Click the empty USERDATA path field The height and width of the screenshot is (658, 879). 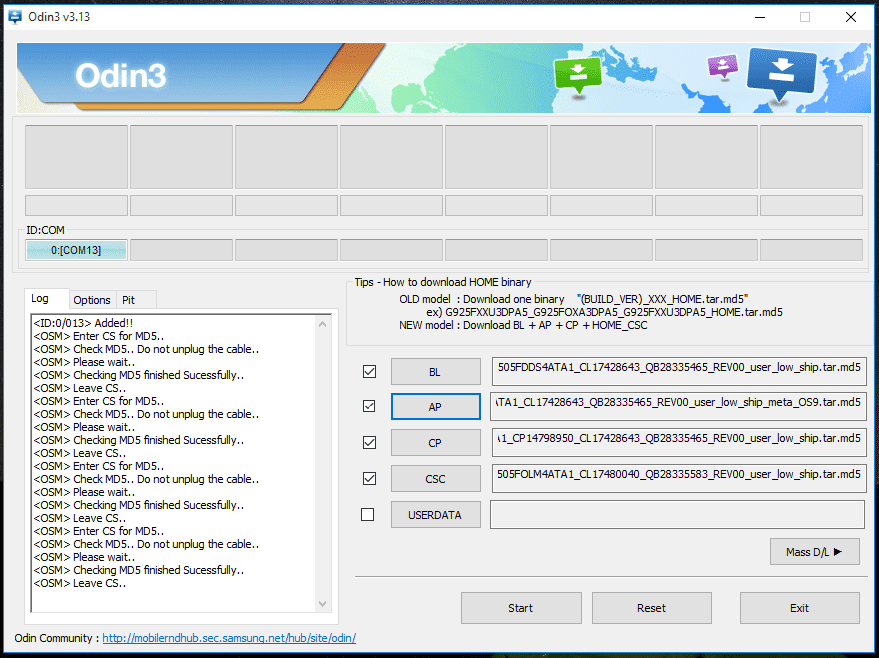click(x=677, y=515)
